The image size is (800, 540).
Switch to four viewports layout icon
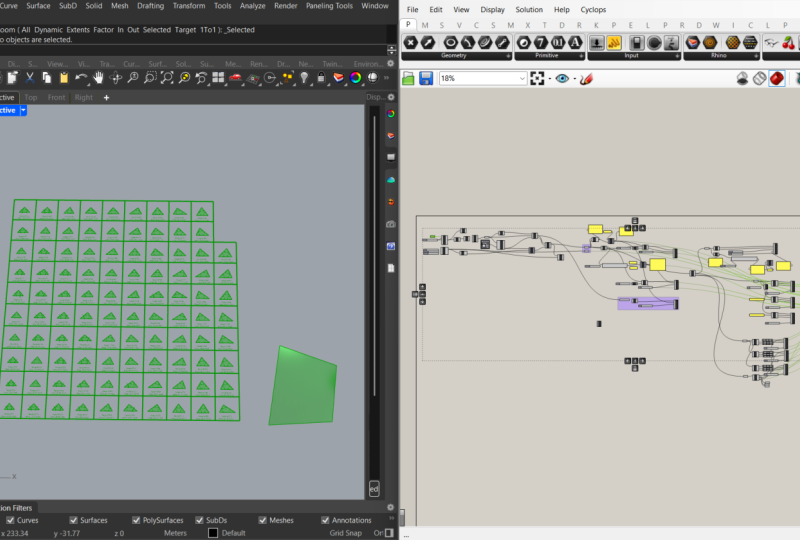[218, 78]
